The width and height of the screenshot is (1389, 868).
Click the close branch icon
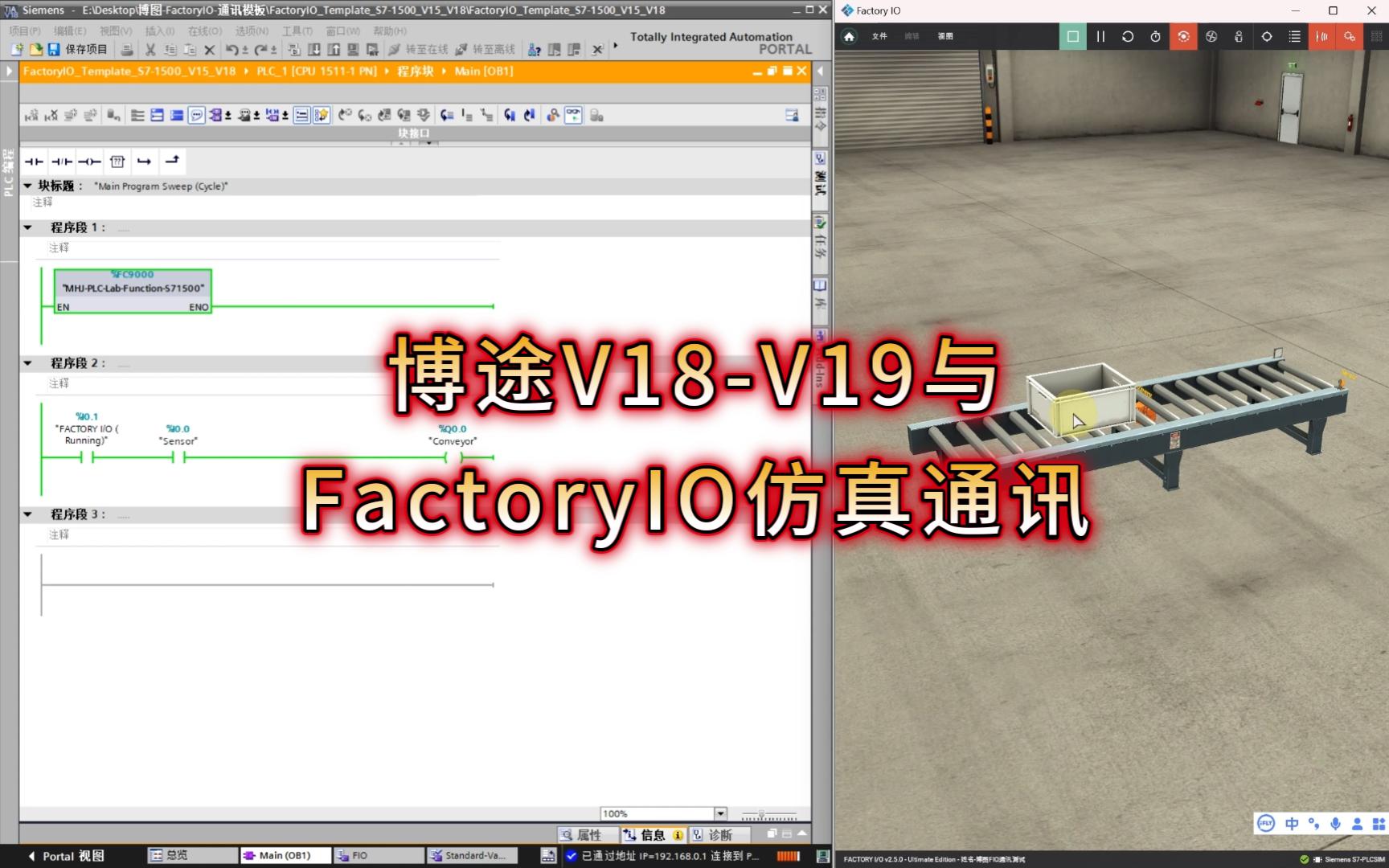tap(171, 161)
